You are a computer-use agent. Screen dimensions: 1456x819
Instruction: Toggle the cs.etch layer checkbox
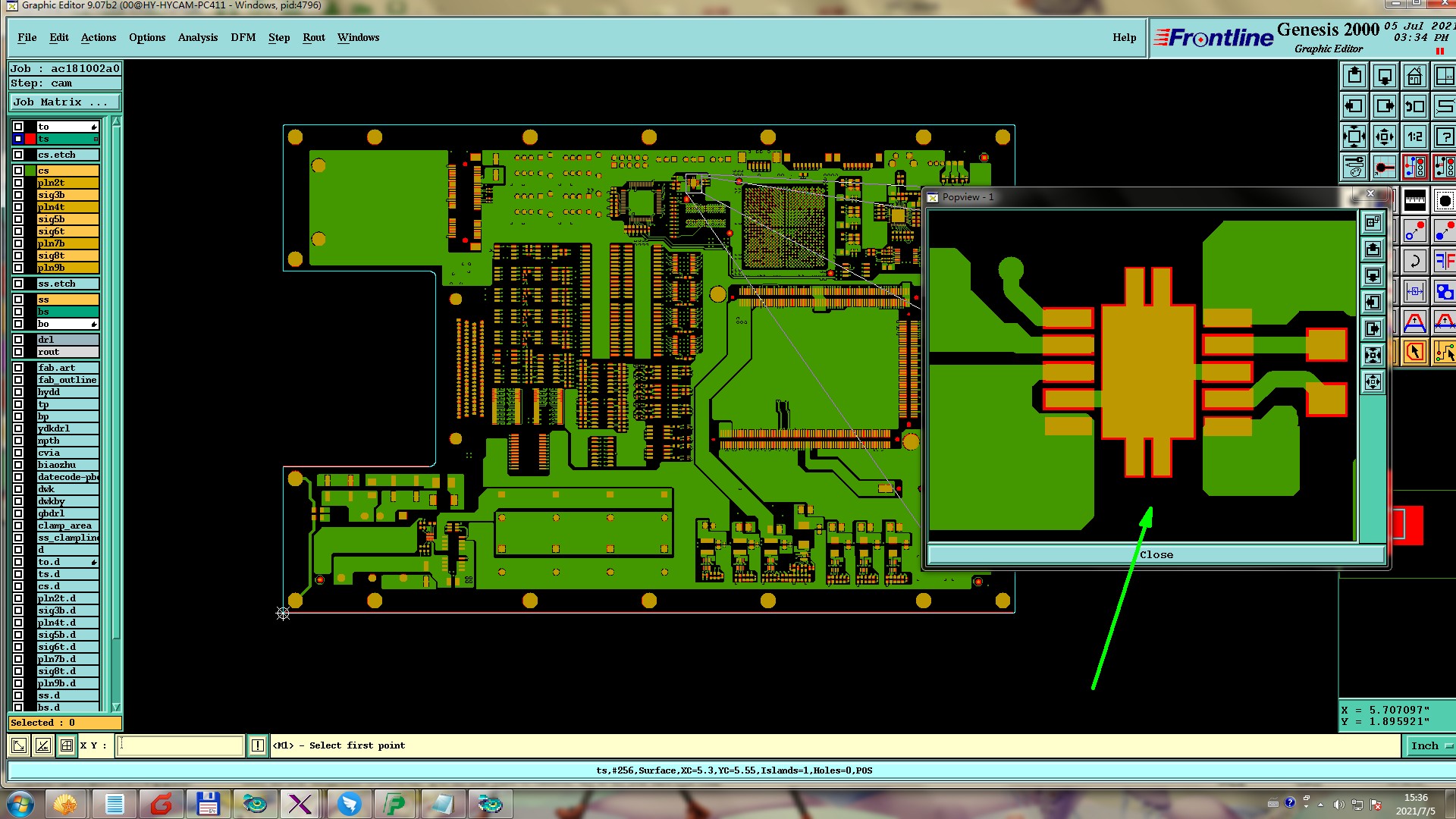coord(18,155)
